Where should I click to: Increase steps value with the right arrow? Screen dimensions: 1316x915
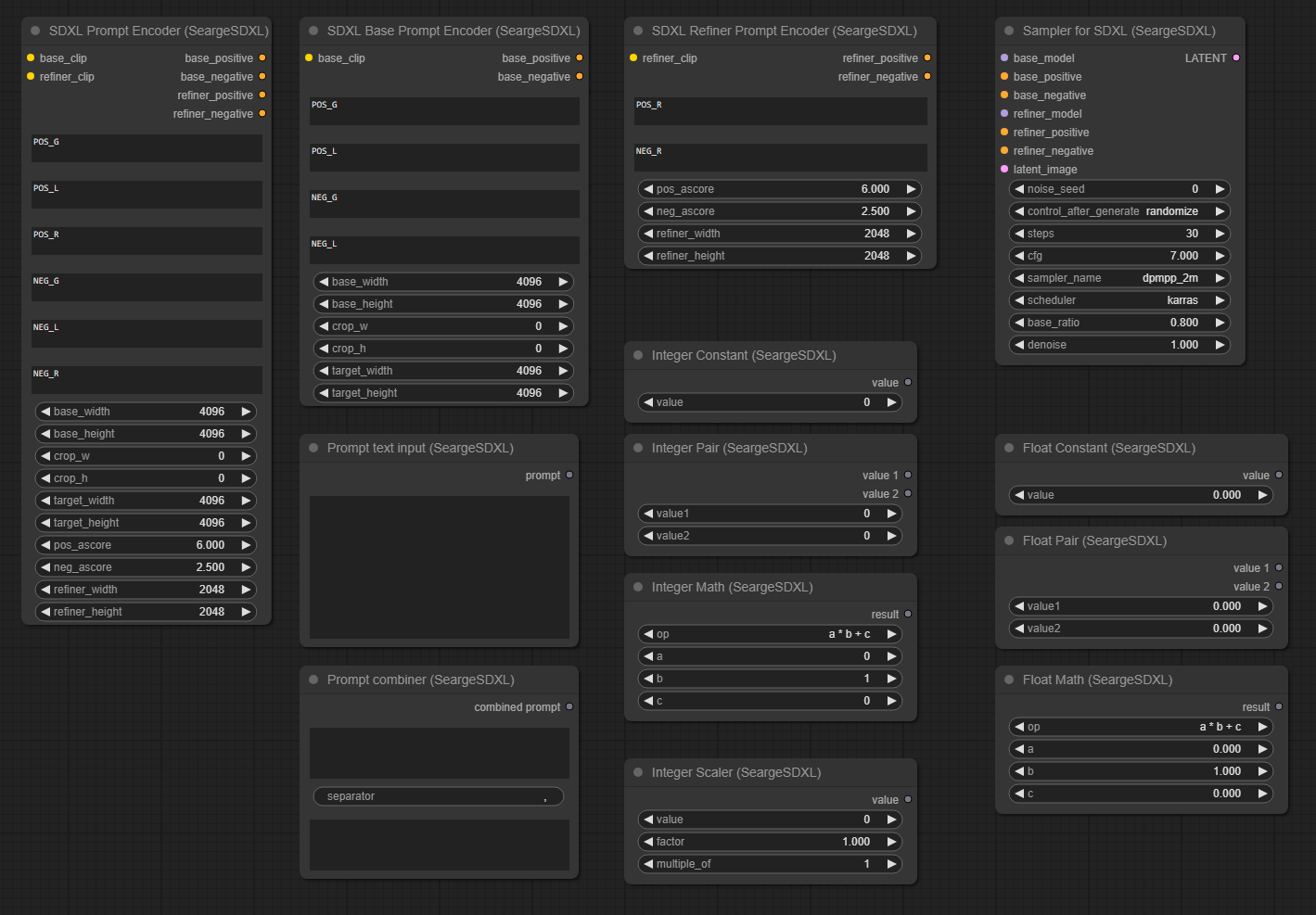pos(1220,234)
